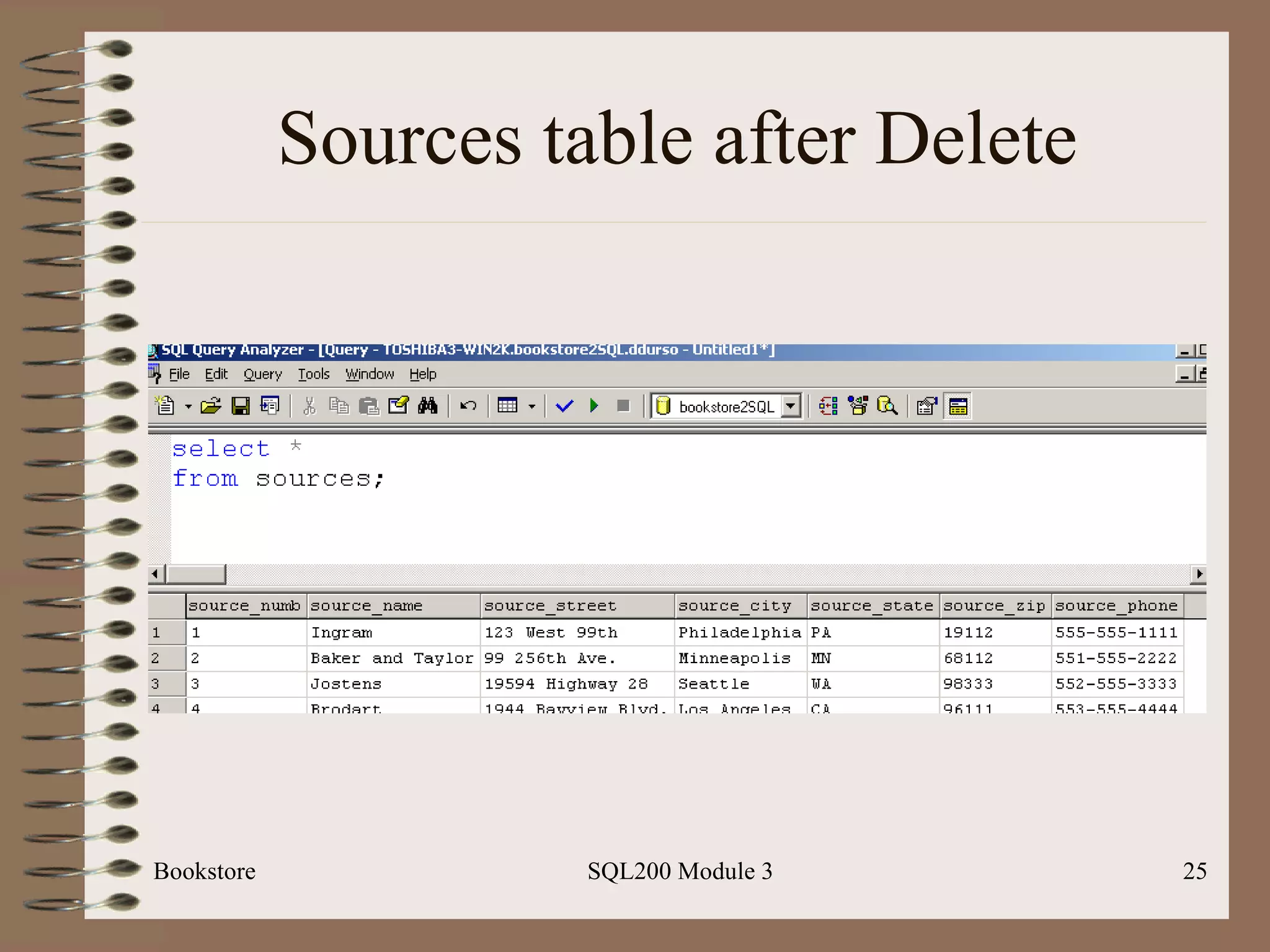Display the estimated execution plan icon
Screen dimensions: 1270x952
[x=828, y=406]
